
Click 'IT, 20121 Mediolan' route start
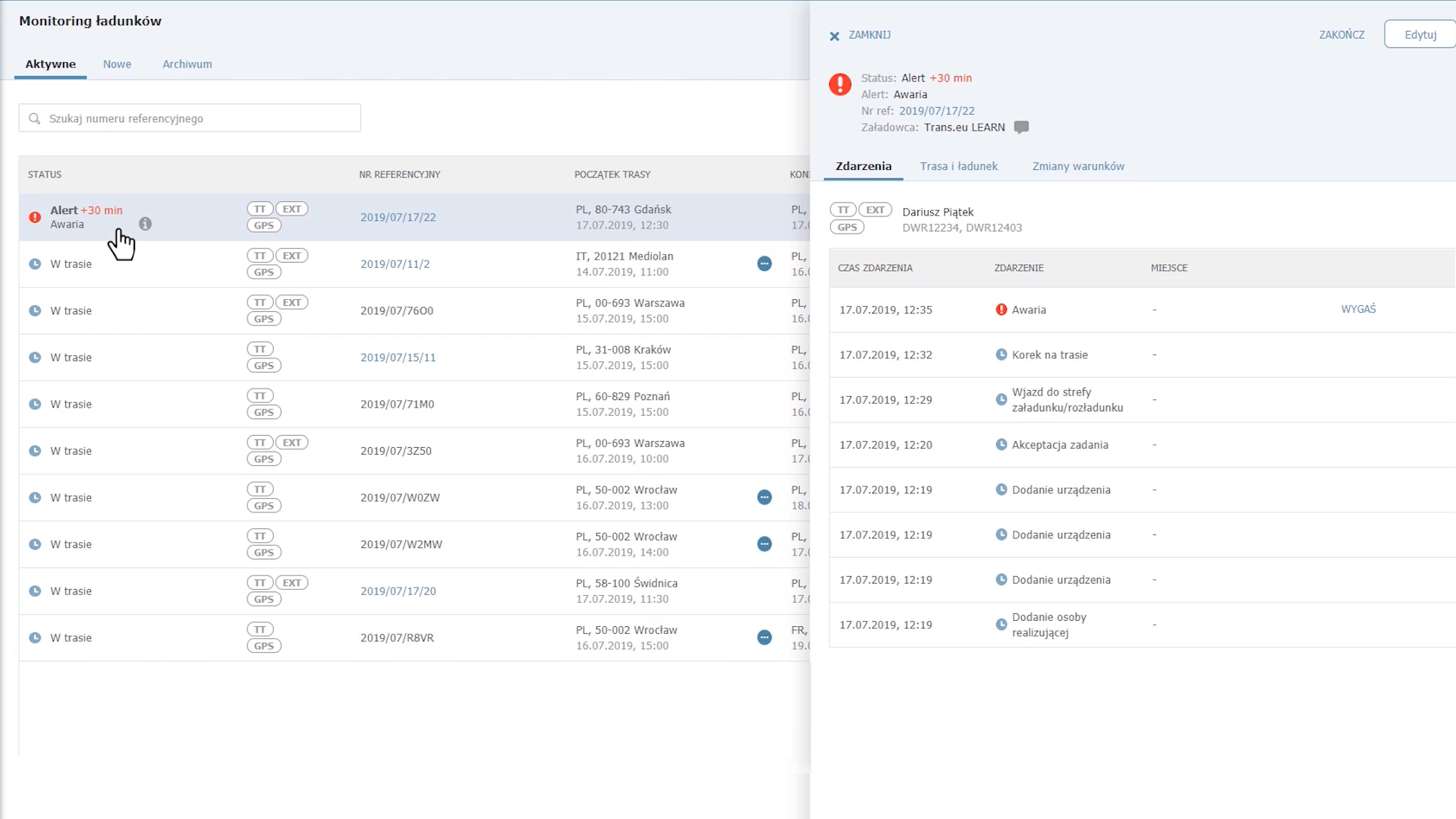point(624,256)
